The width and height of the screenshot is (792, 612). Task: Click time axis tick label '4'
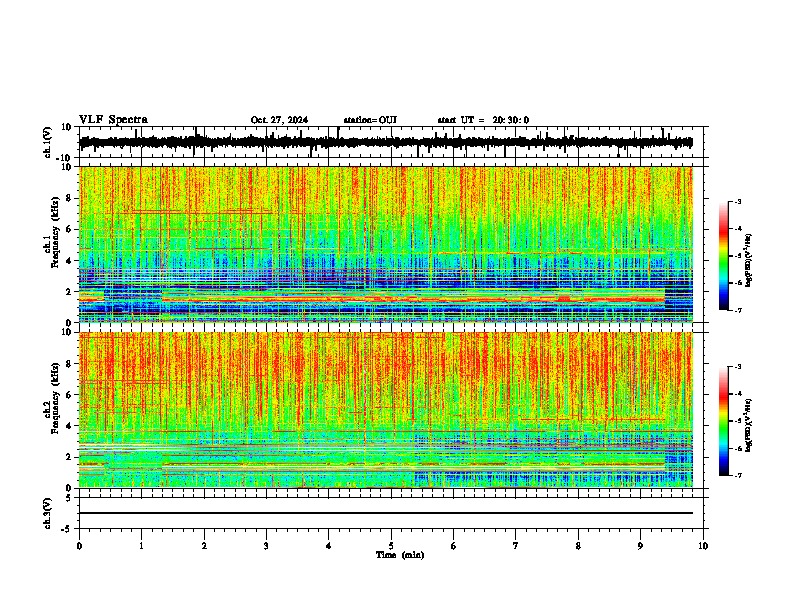(329, 546)
